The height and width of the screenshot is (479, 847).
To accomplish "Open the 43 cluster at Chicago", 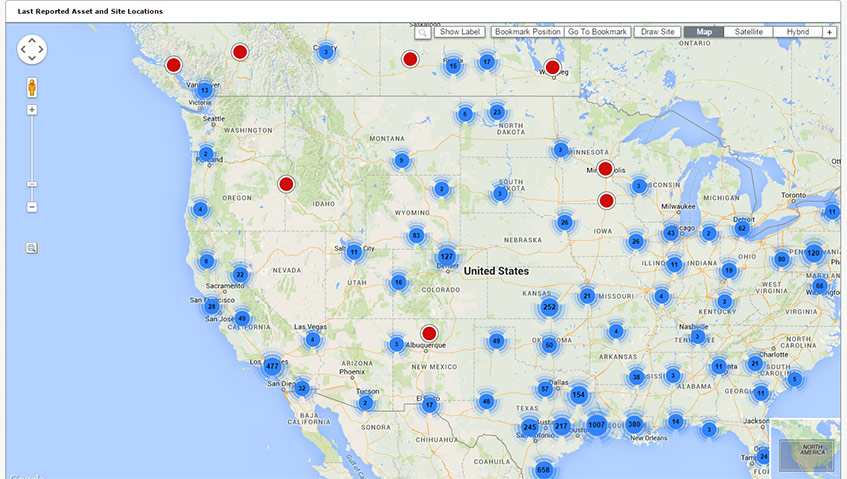I will pos(670,233).
